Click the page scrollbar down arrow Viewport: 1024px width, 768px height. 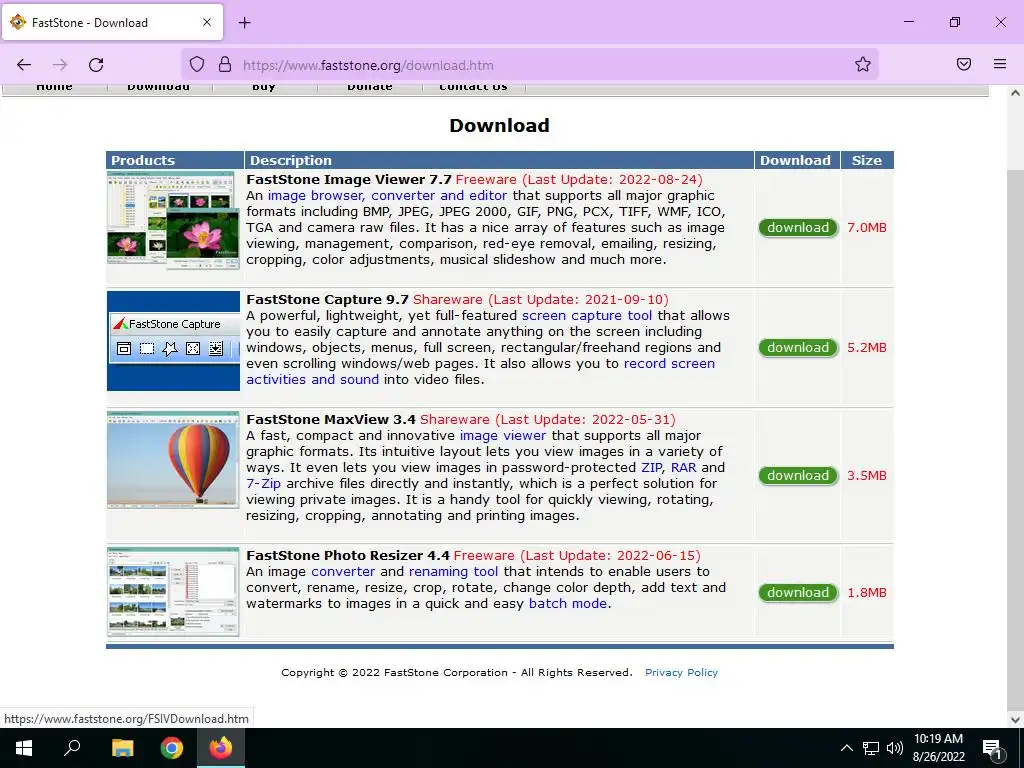(x=1015, y=720)
